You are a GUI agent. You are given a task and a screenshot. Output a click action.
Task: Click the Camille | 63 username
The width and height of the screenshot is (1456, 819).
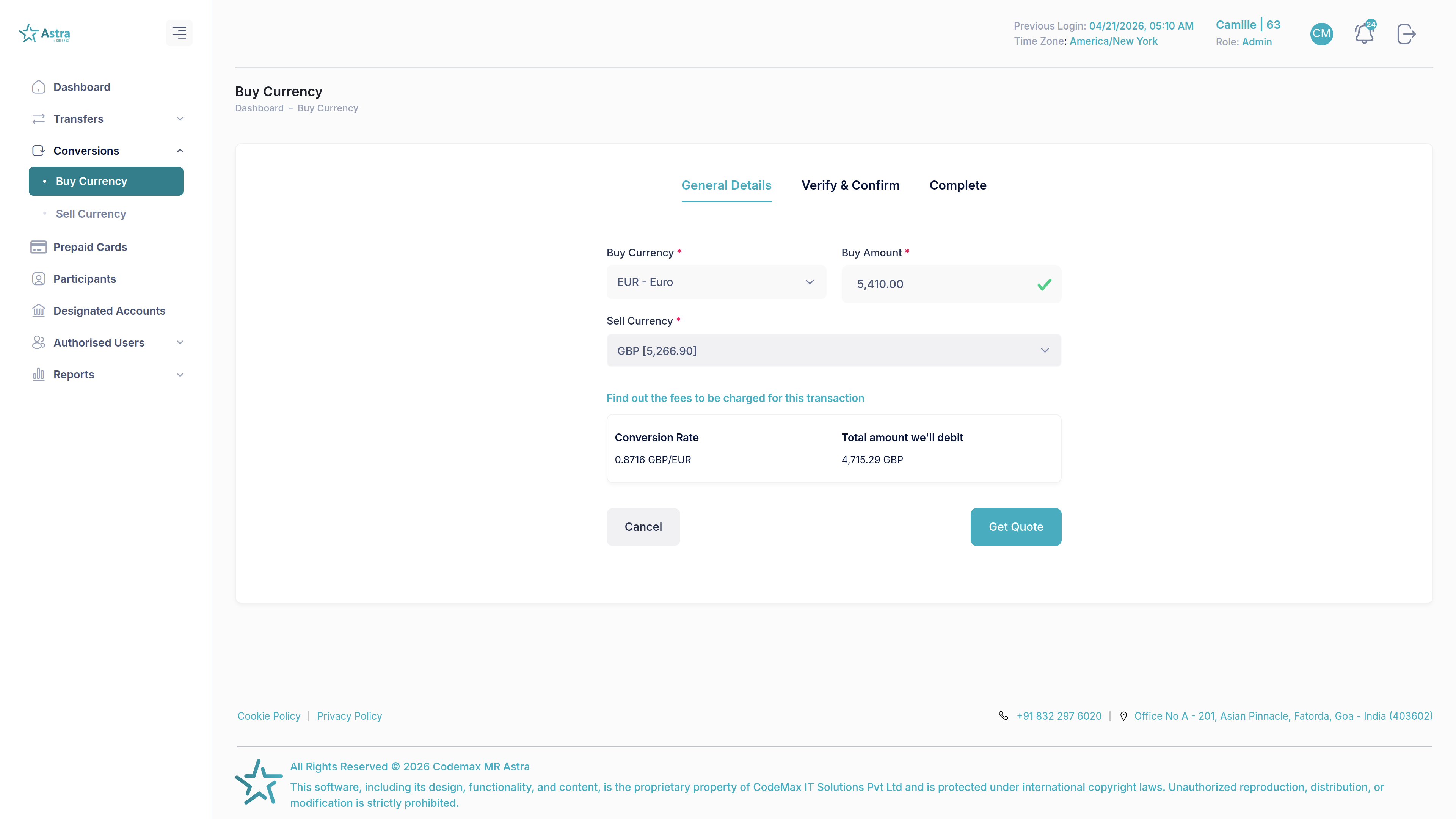tap(1248, 25)
